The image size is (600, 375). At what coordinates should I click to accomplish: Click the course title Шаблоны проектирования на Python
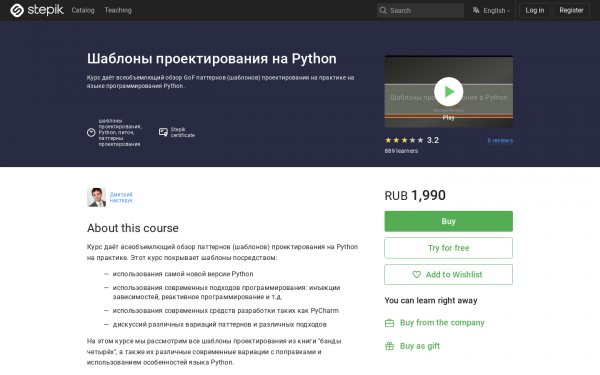point(212,59)
